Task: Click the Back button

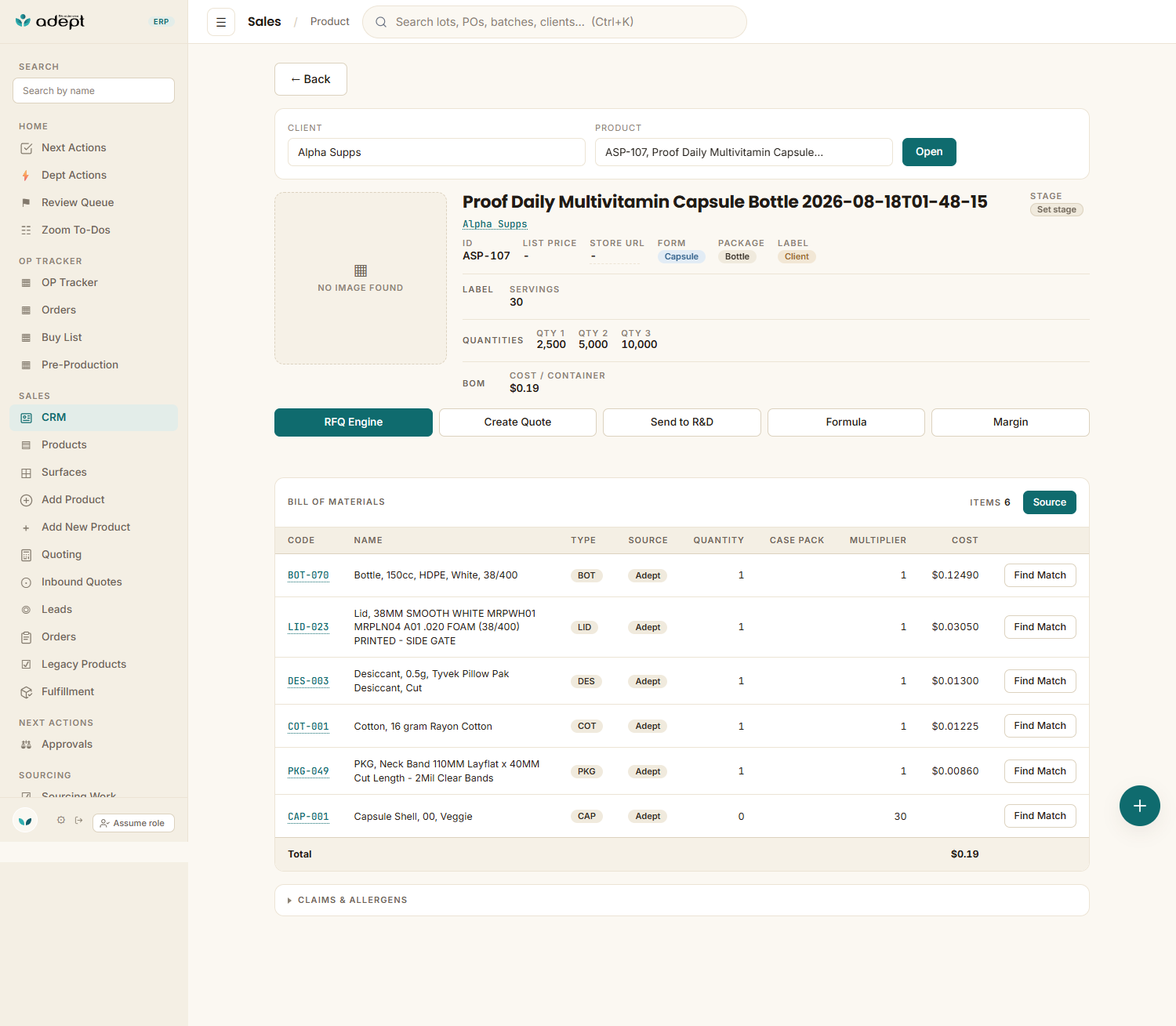Action: pyautogui.click(x=310, y=79)
